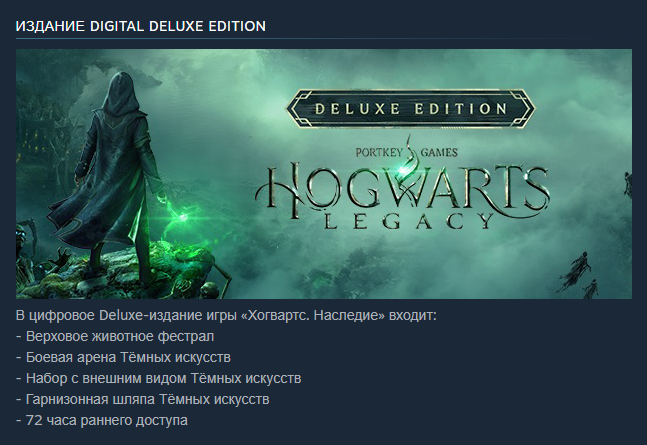Viewport: 647px width, 445px height.
Task: Click the Deluxe-издание word in description
Action: pyautogui.click(x=150, y=315)
